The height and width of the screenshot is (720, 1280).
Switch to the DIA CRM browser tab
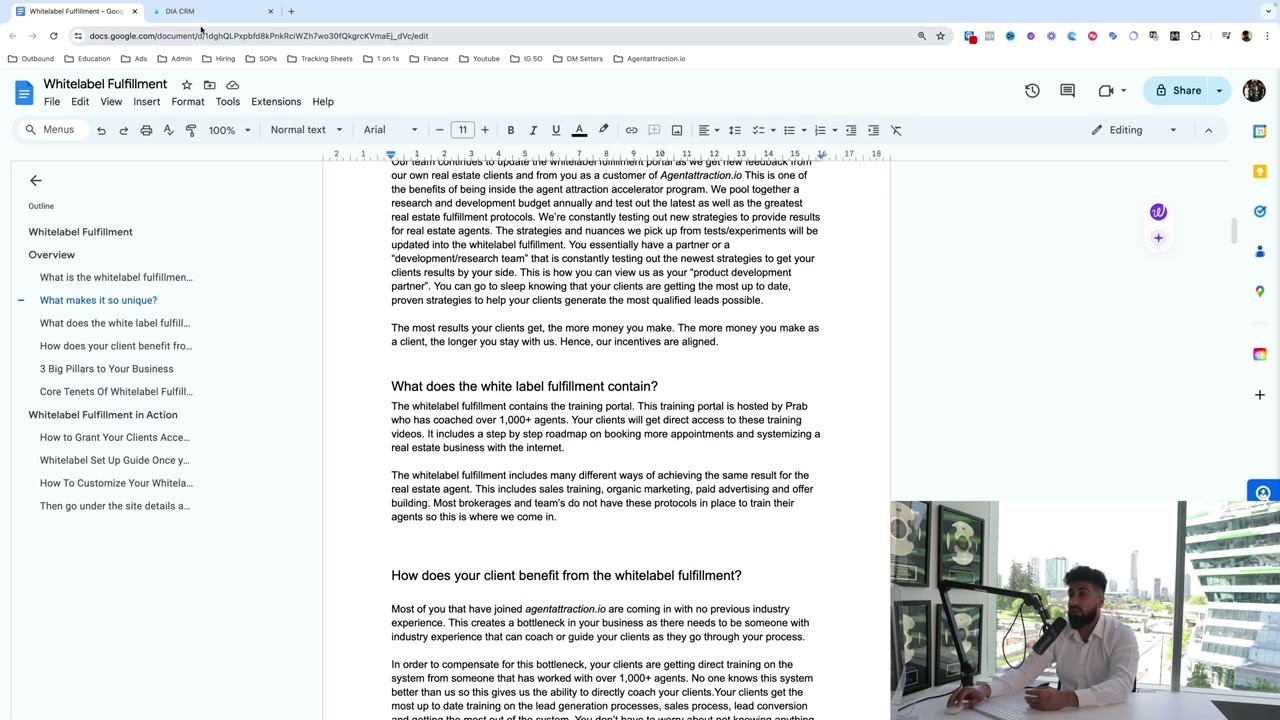[213, 11]
